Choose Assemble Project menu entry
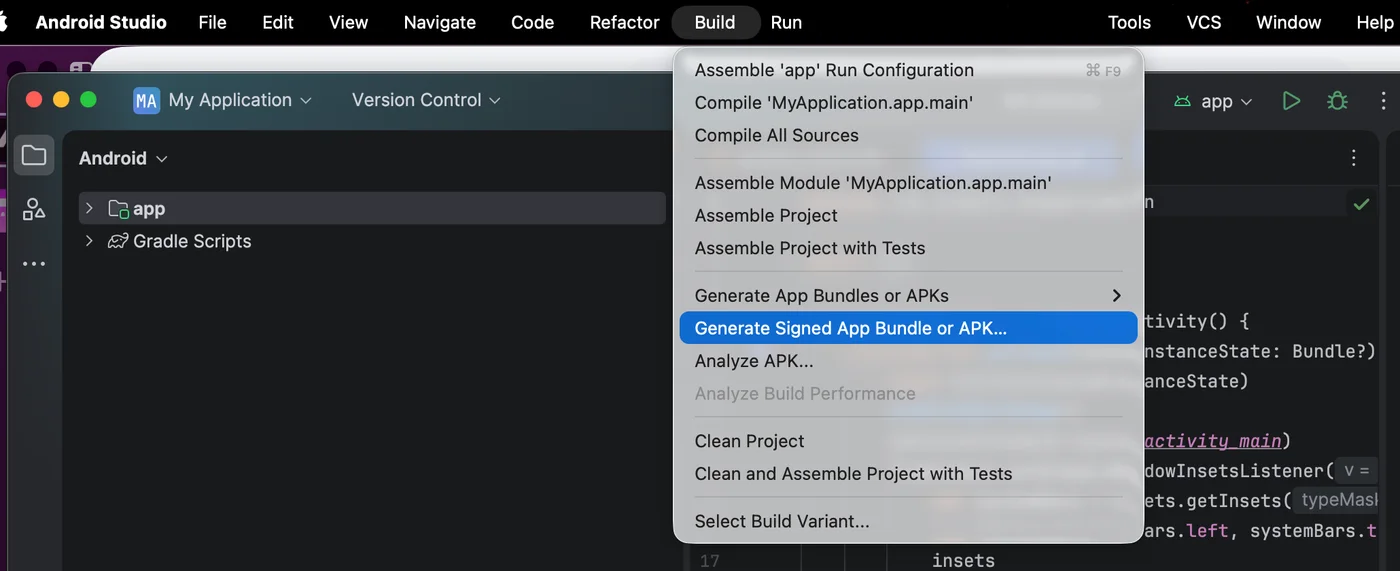This screenshot has width=1400, height=571. [x=908, y=215]
